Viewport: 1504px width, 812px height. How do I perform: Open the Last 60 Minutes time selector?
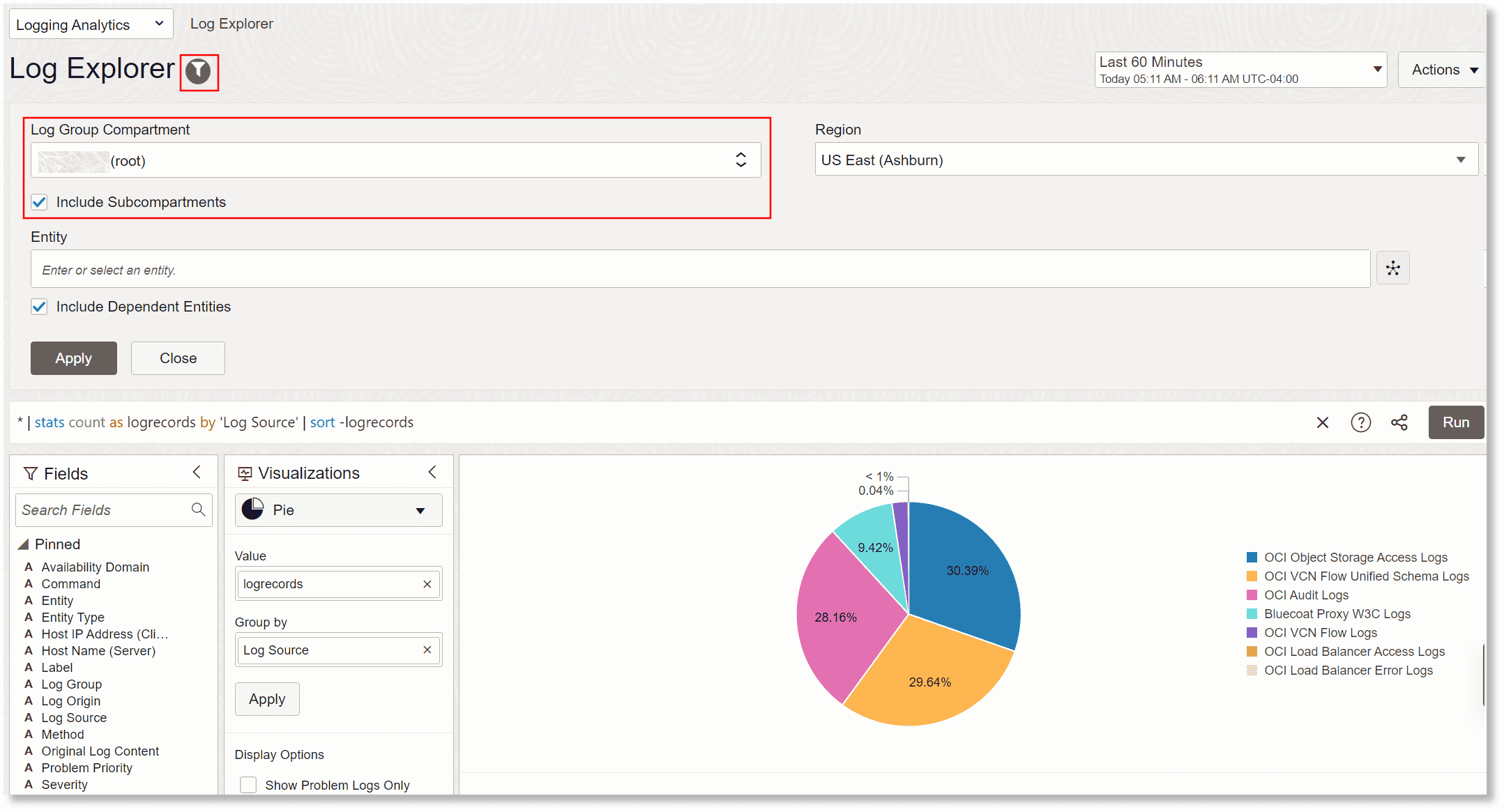(x=1240, y=70)
